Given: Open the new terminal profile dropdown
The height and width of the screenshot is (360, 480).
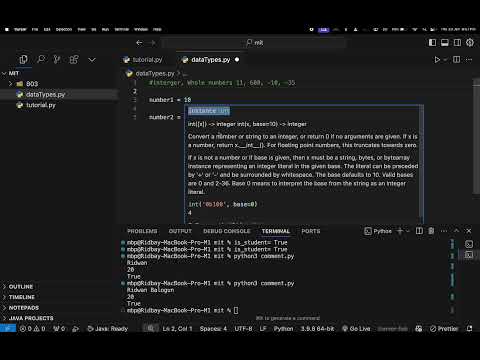Looking at the screenshot, I should 408,231.
